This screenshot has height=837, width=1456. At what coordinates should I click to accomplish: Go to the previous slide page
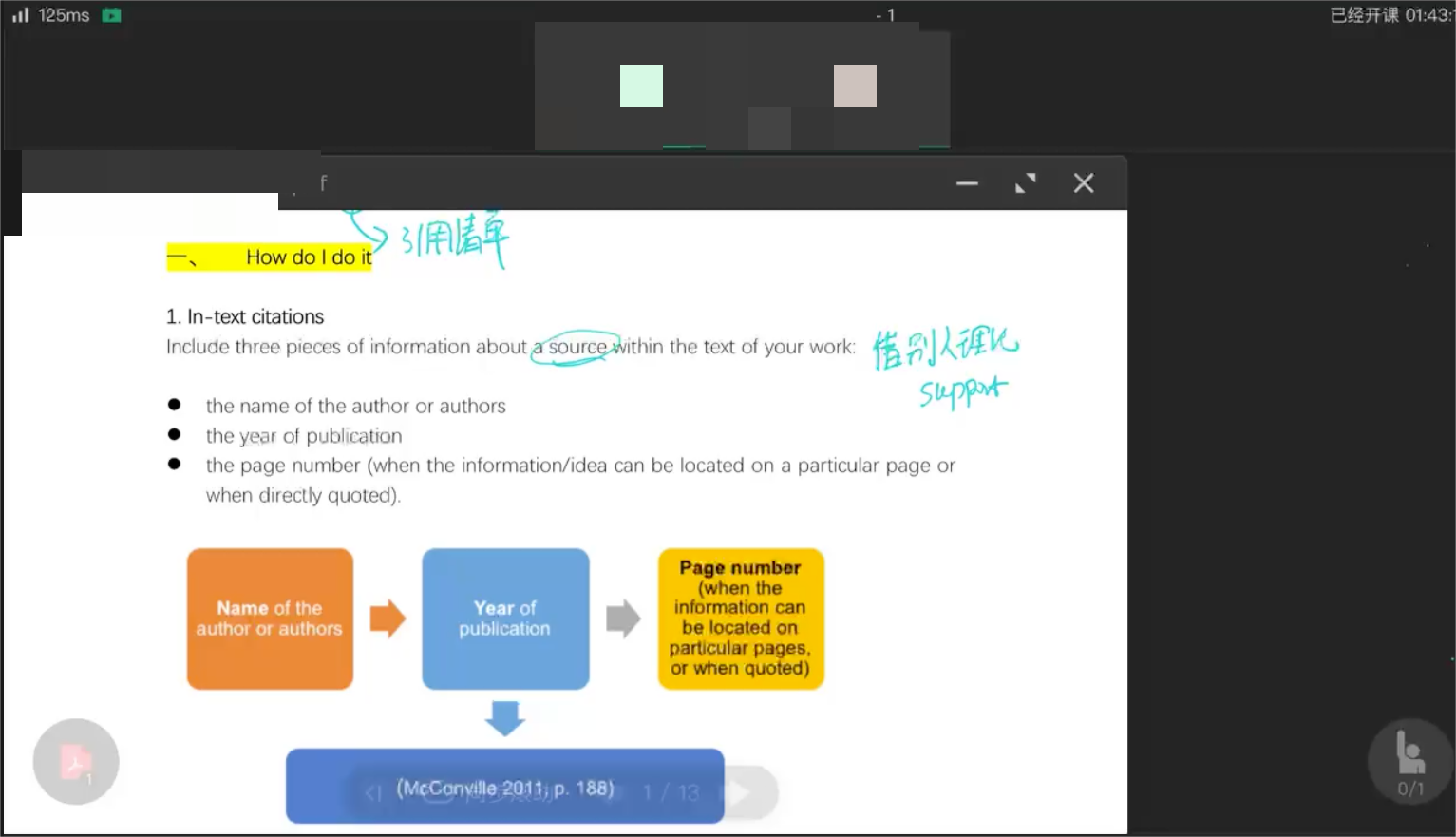(373, 792)
